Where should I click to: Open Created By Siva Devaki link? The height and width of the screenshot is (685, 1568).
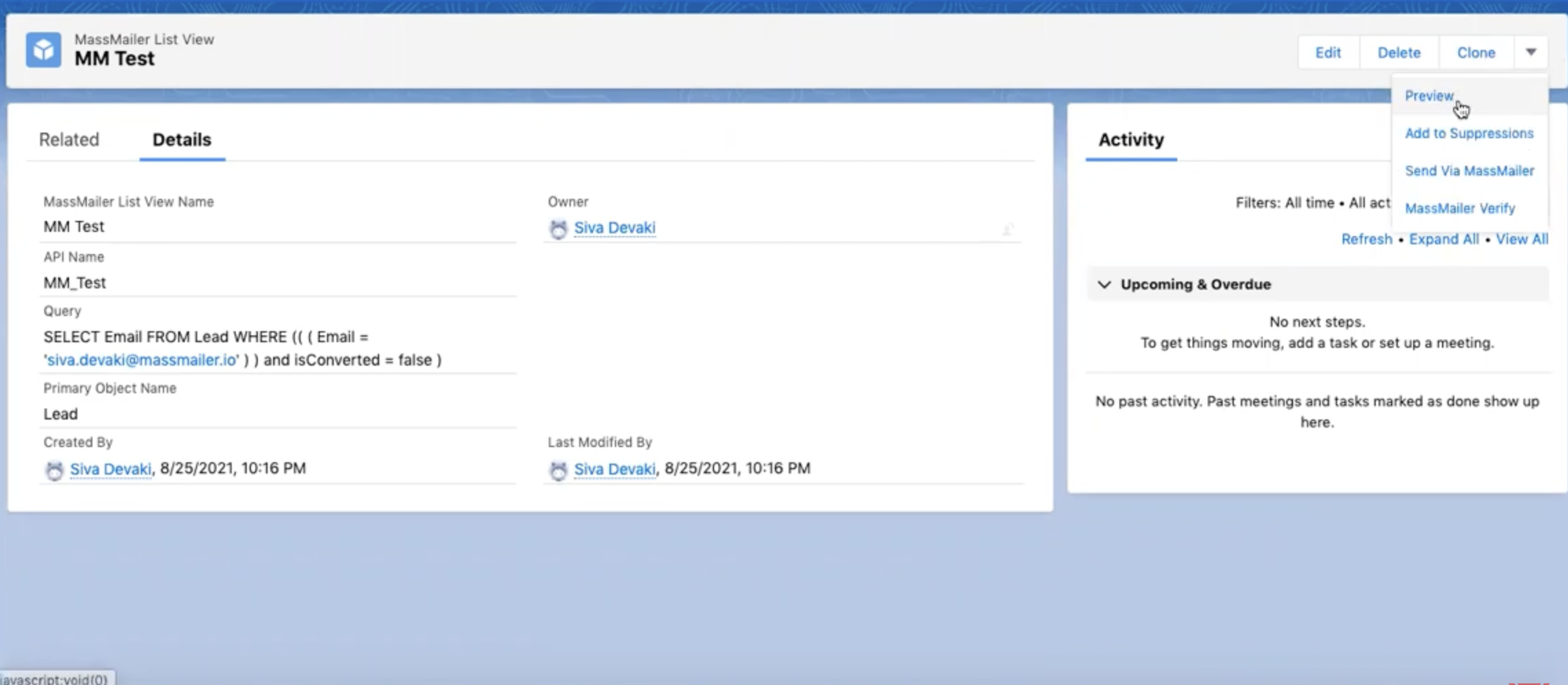[x=110, y=469]
